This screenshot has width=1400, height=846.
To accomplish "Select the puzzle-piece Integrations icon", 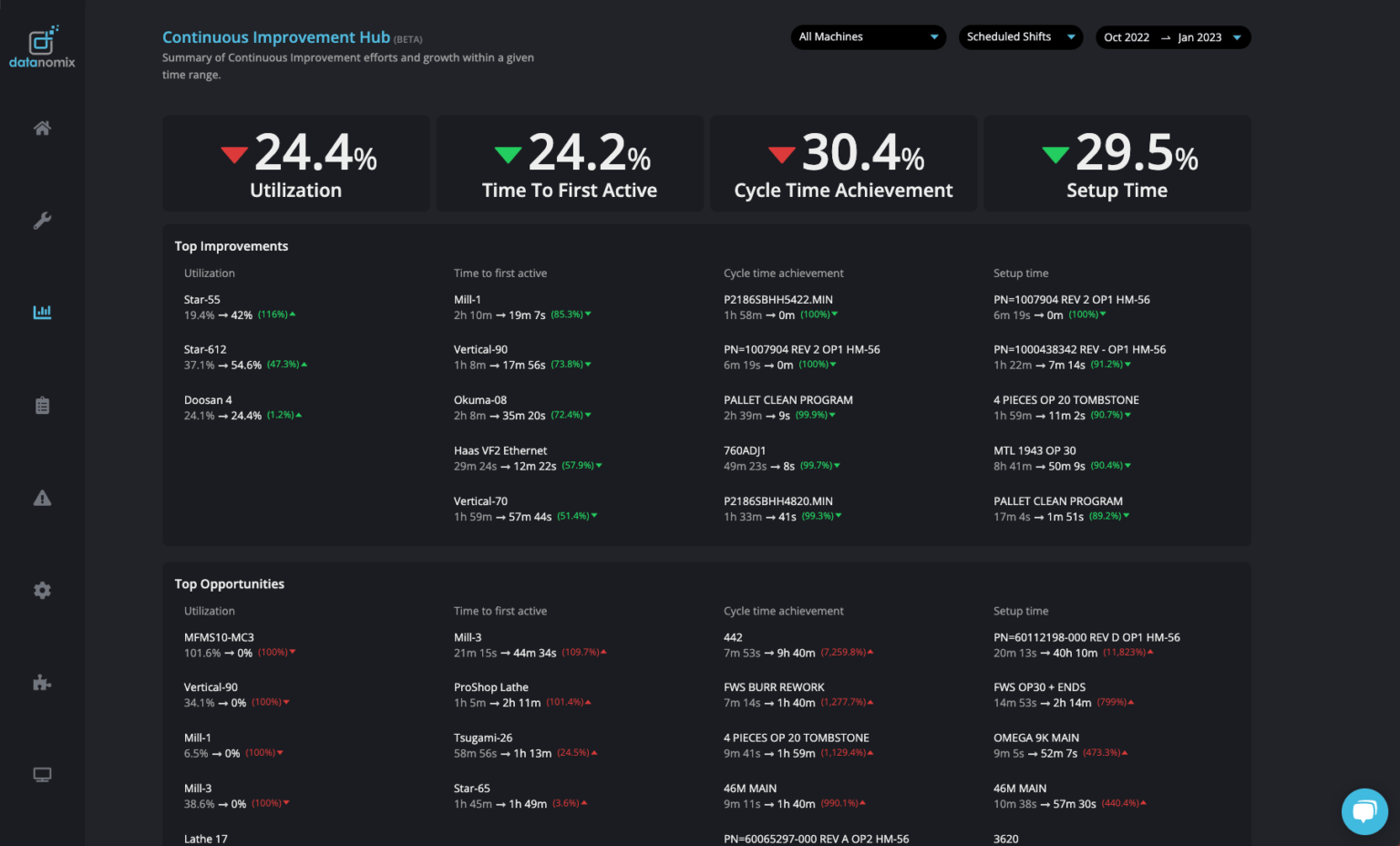I will coord(42,682).
